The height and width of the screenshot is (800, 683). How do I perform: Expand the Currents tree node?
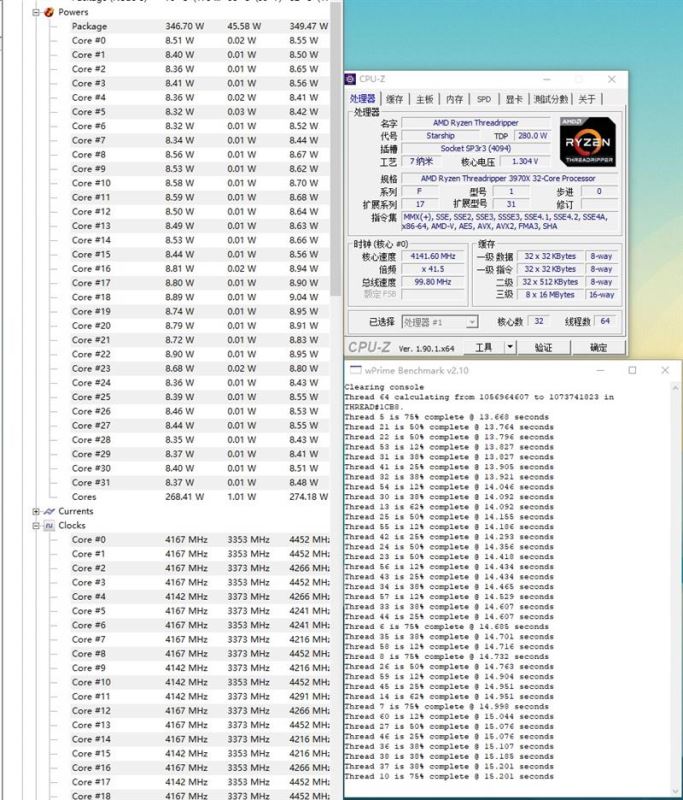(x=36, y=511)
